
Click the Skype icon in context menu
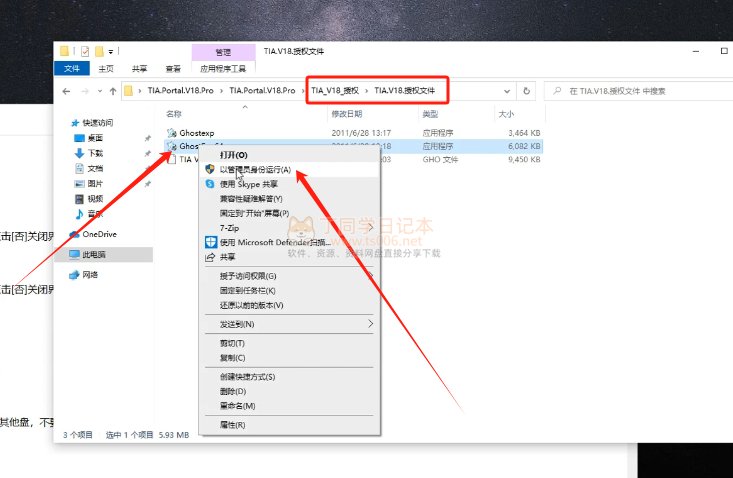[x=211, y=184]
